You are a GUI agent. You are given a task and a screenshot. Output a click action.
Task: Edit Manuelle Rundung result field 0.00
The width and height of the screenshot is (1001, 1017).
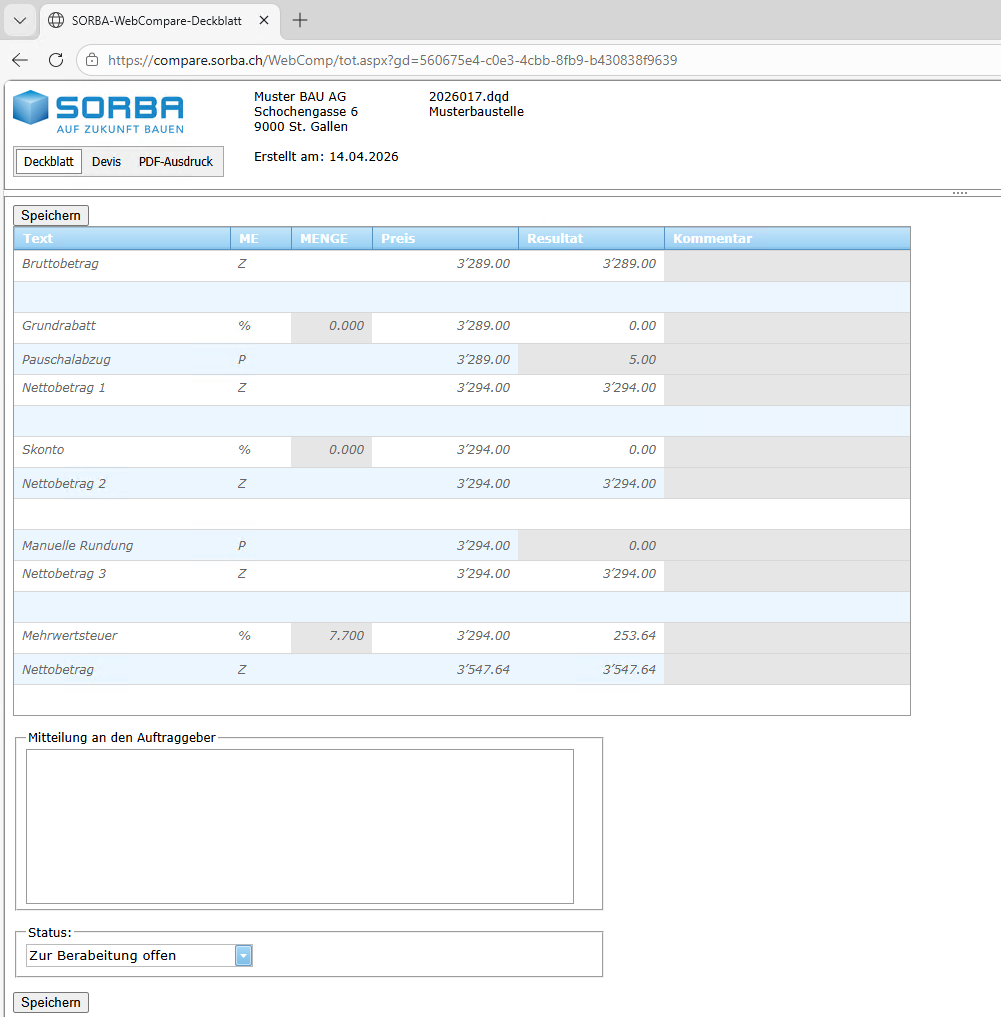(591, 545)
